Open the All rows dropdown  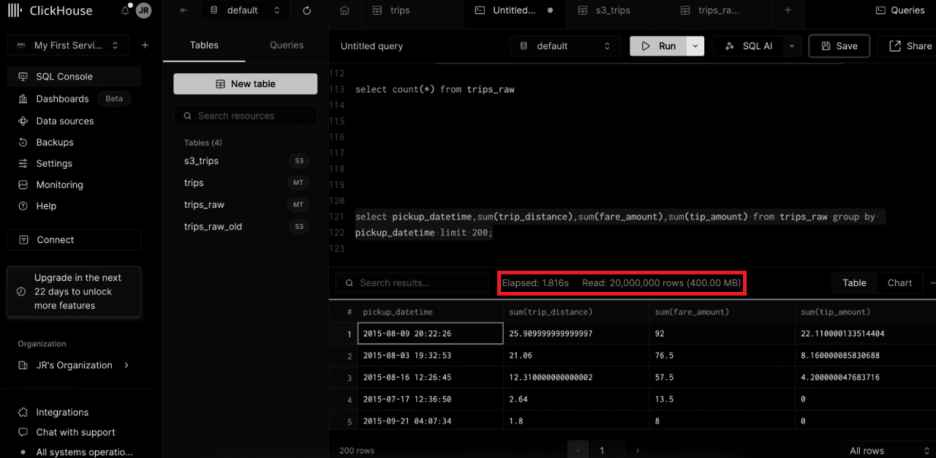point(888,450)
